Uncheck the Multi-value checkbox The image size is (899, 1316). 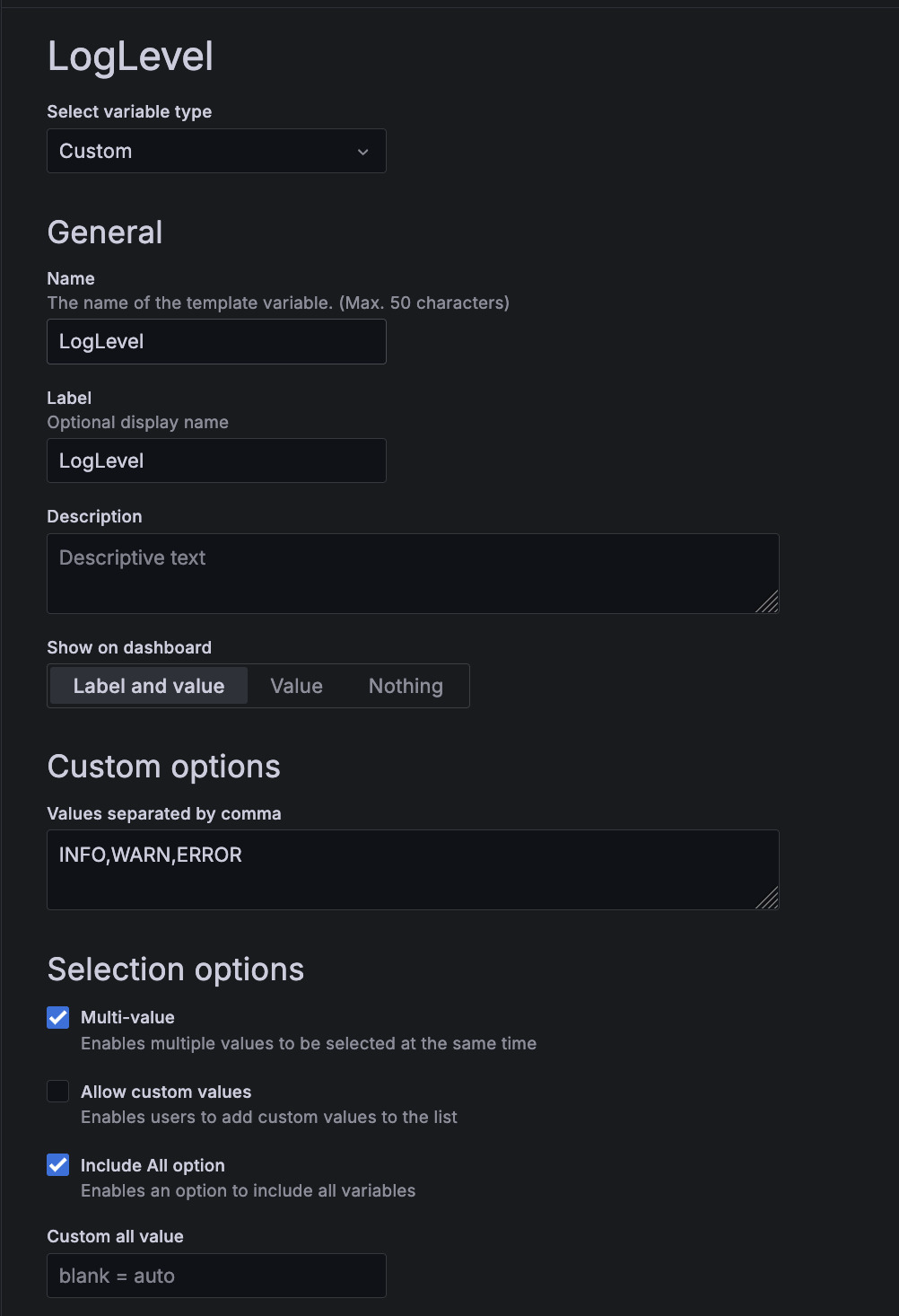point(58,1017)
